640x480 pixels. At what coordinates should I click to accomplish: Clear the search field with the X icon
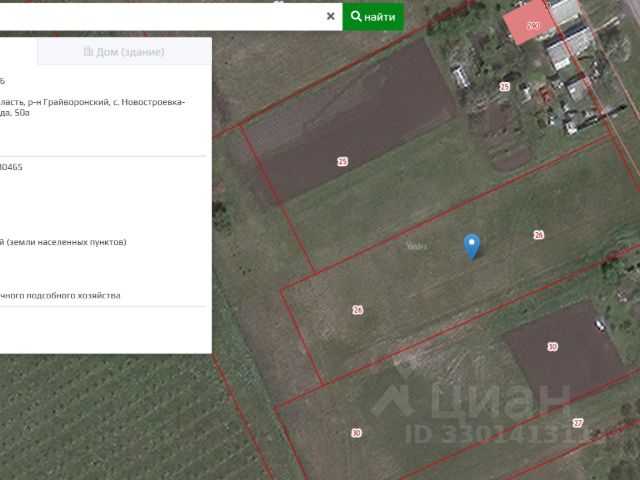click(x=331, y=16)
